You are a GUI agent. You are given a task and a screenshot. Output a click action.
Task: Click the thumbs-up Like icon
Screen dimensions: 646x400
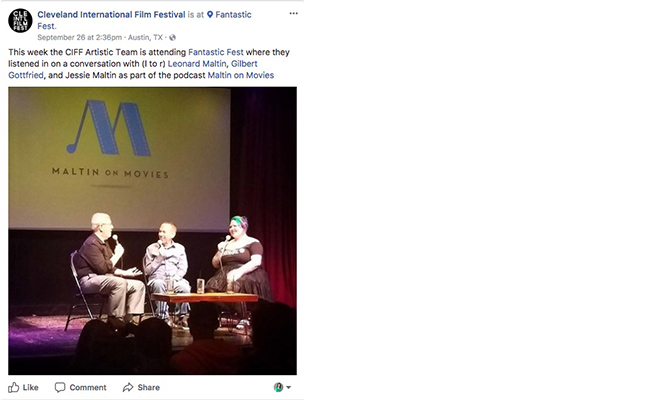pyautogui.click(x=14, y=387)
